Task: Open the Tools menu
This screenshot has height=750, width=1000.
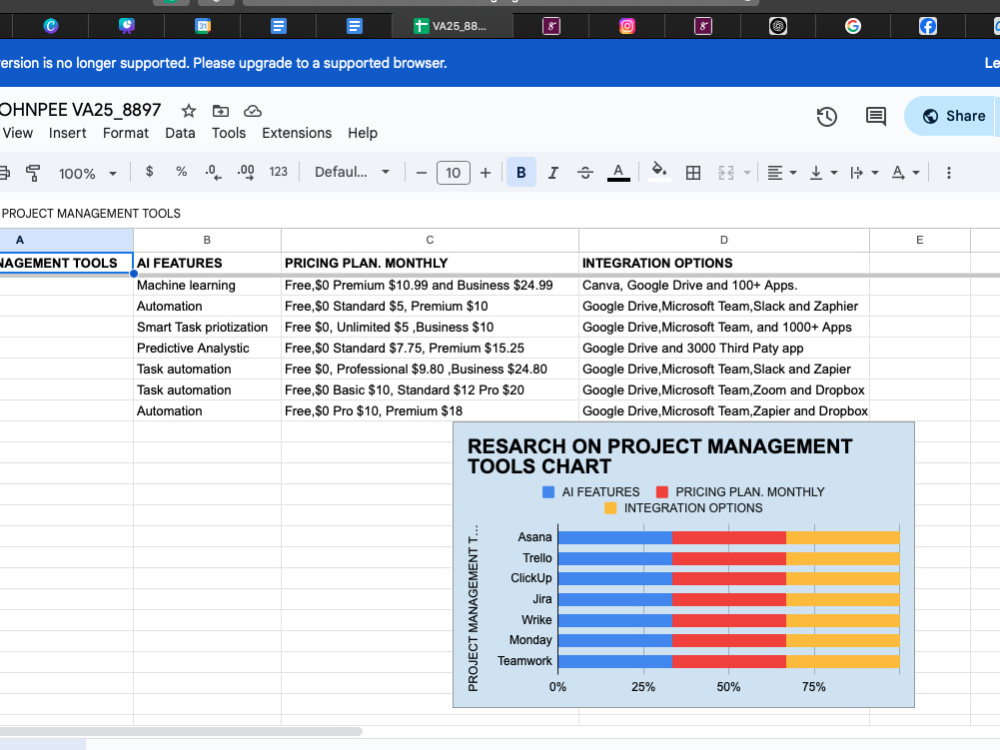Action: coord(228,133)
